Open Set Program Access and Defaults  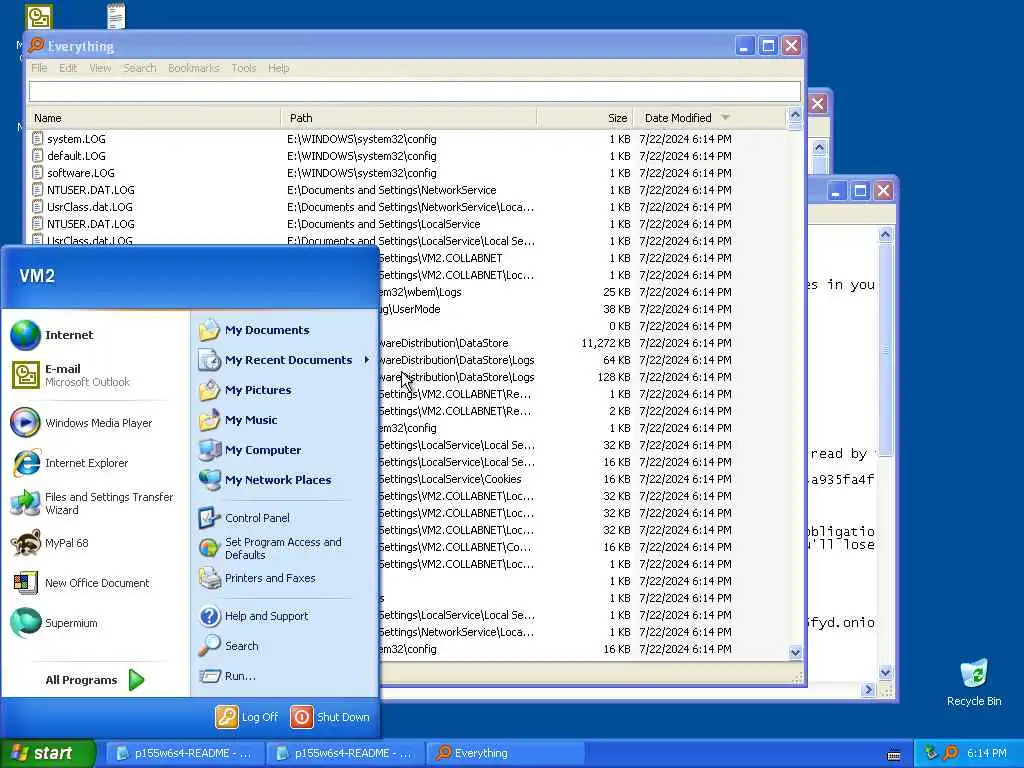pos(270,548)
